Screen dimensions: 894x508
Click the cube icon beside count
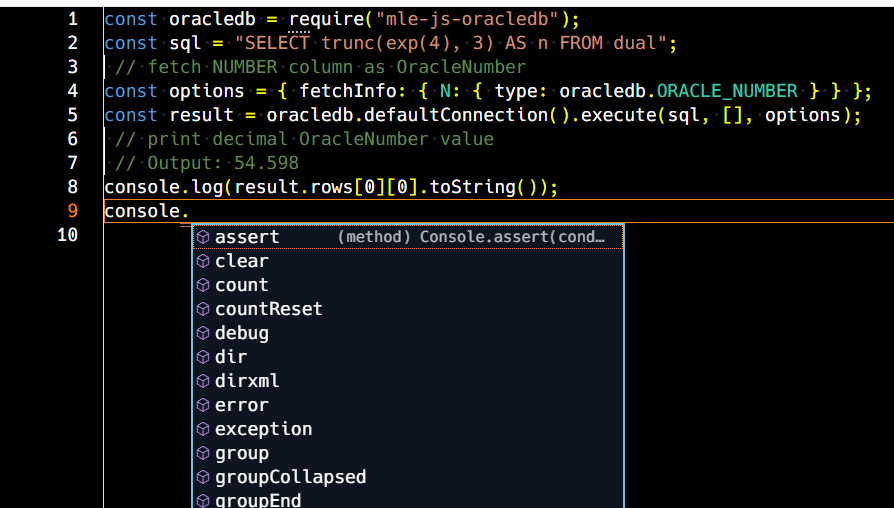(203, 285)
